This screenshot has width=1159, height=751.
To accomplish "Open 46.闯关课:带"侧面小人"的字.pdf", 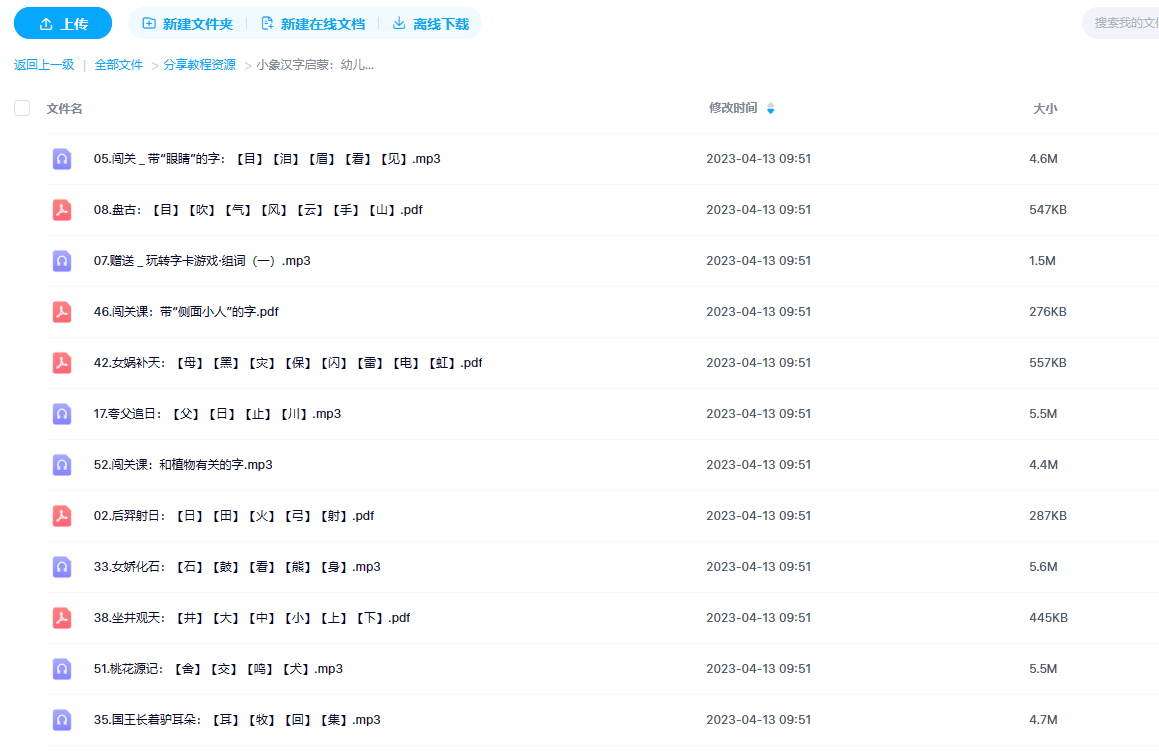I will pyautogui.click(x=186, y=312).
